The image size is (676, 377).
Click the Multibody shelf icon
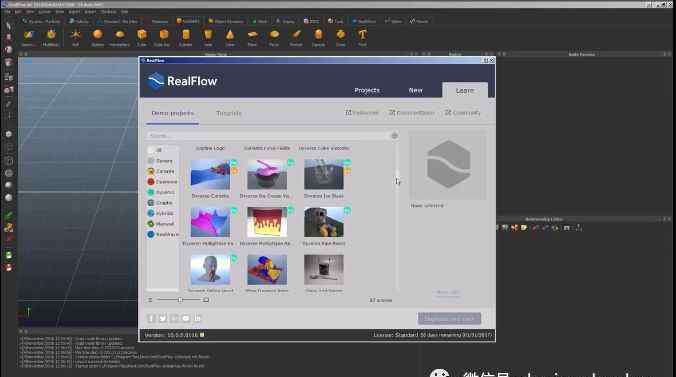51,36
